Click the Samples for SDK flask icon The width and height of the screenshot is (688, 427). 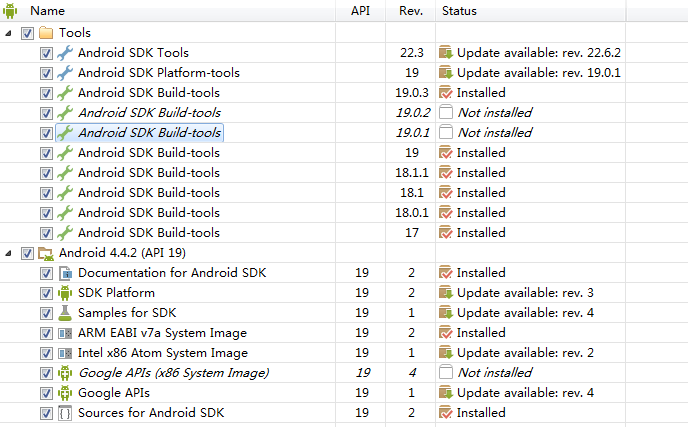66,313
